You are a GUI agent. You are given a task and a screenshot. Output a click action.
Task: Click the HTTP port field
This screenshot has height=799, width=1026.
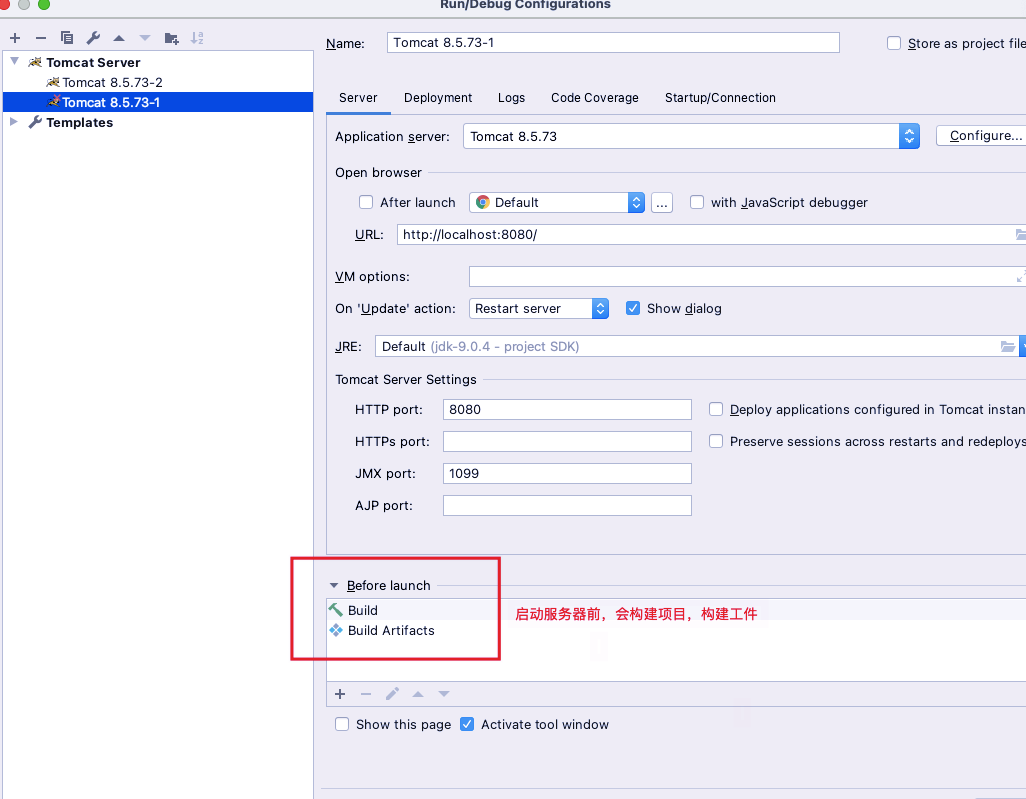[567, 409]
